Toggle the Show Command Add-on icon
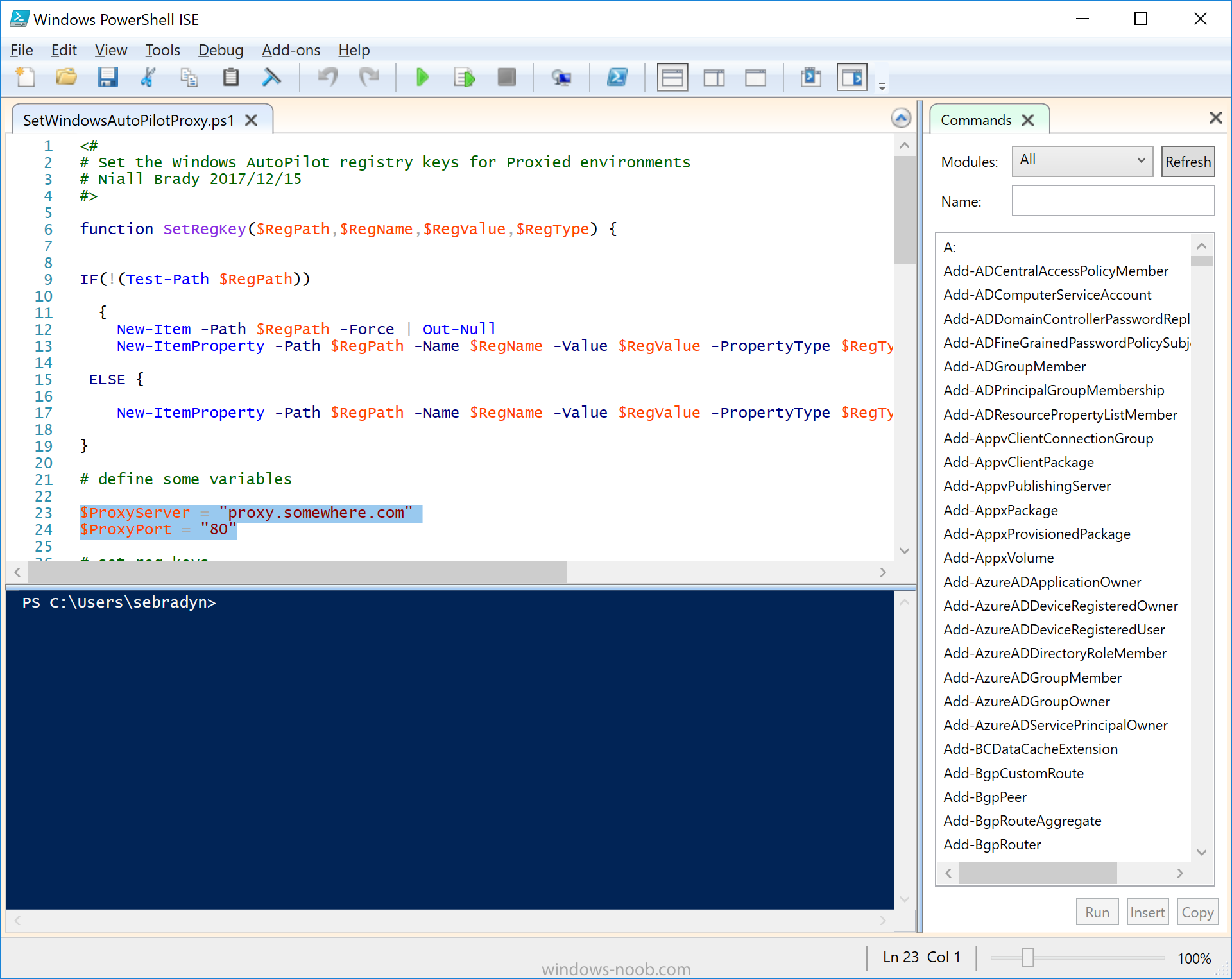 852,78
